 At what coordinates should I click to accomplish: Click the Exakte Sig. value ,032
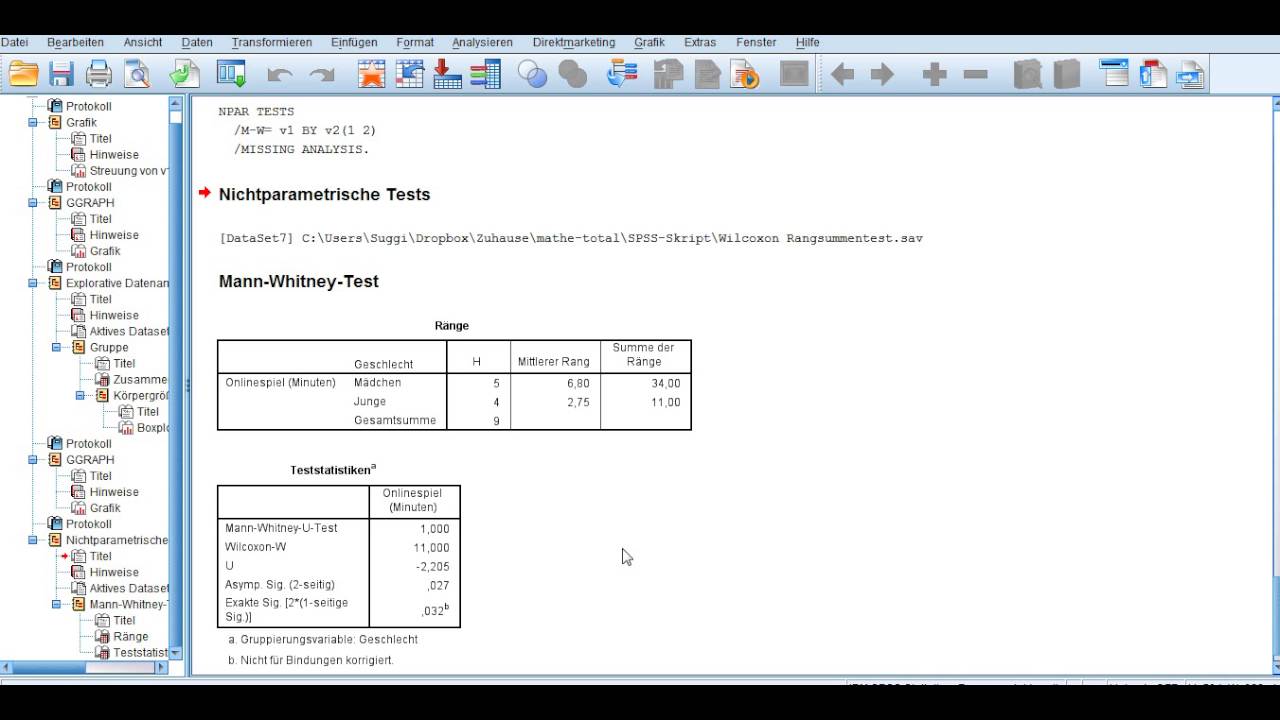[436, 610]
